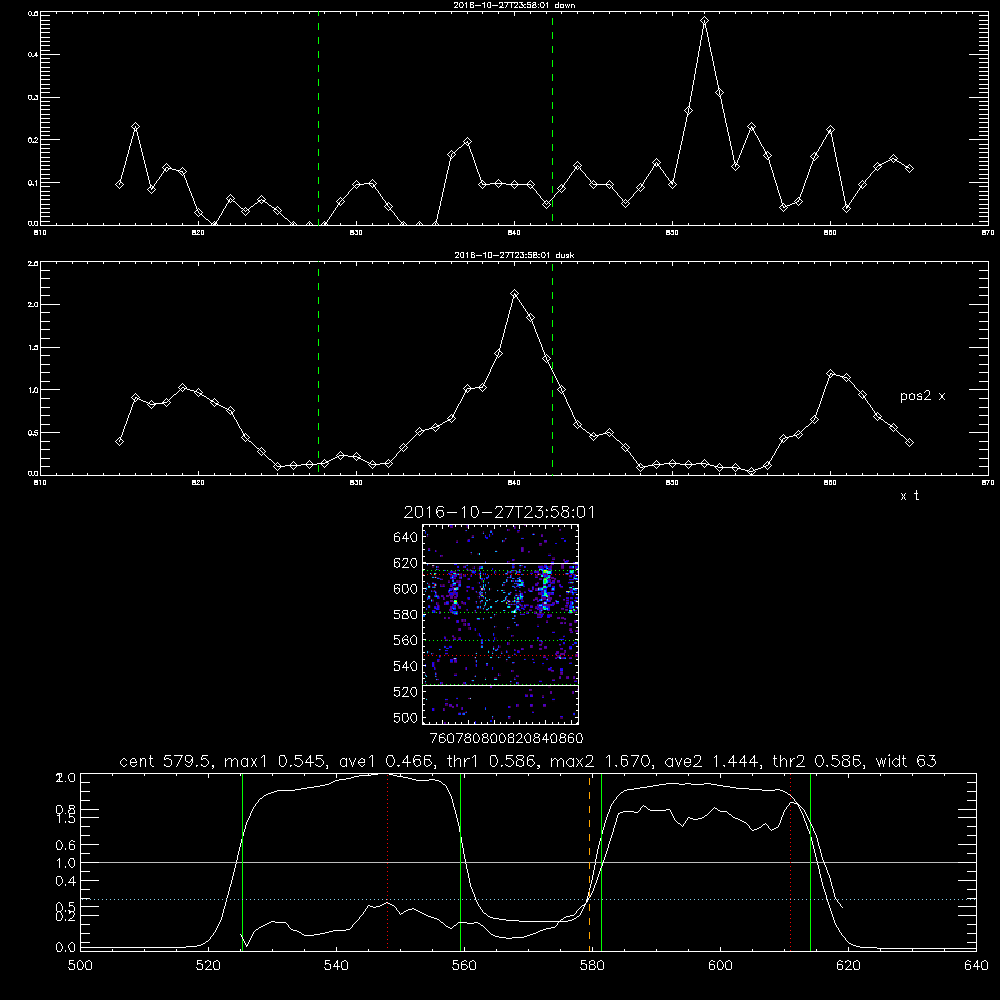1000x1000 pixels.
Task: Select right green dashed marker in dusk plot
Action: [552, 368]
